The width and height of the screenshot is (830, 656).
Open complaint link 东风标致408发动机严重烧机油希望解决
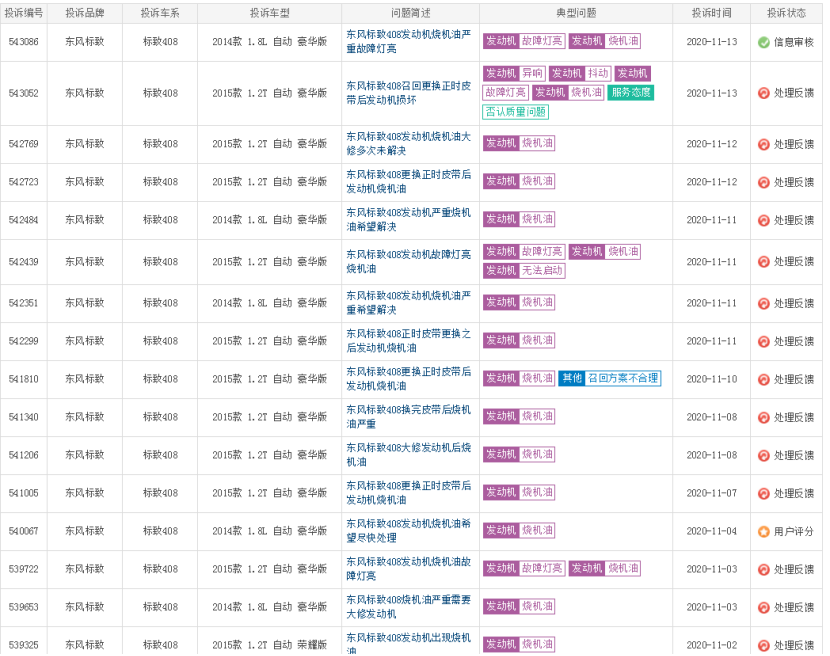[408, 220]
